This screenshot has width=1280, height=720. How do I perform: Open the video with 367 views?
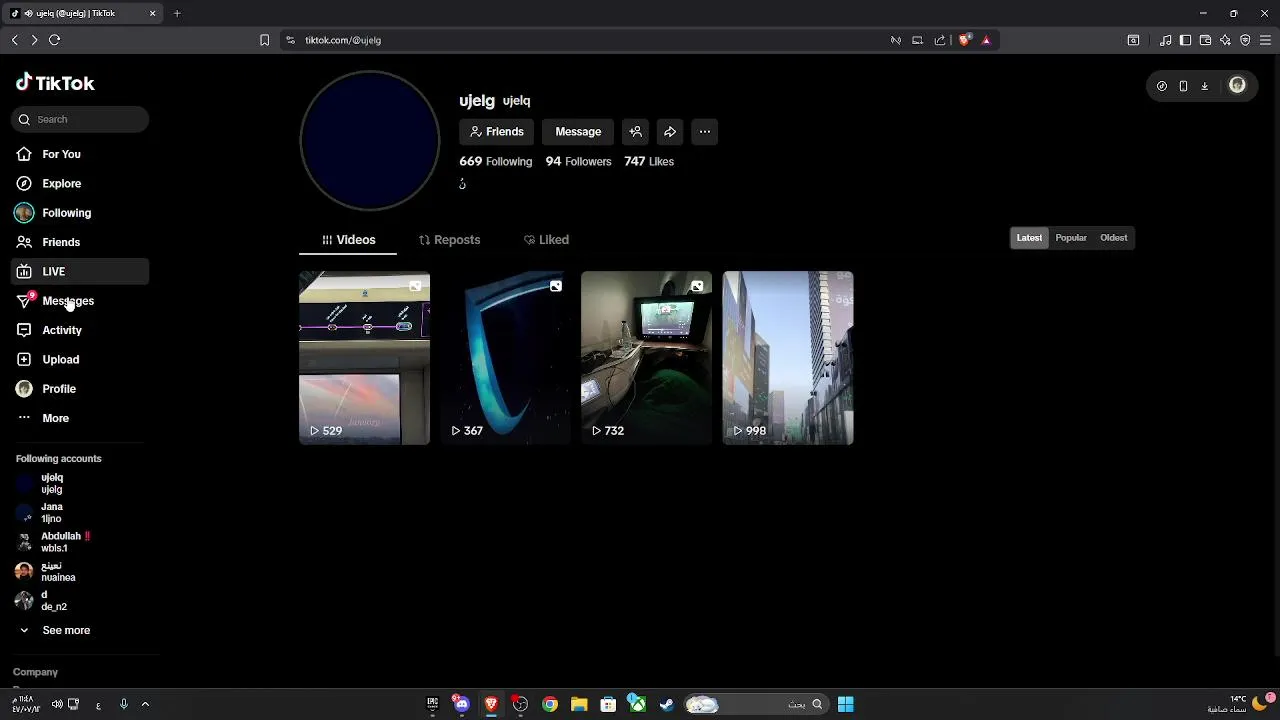tap(505, 358)
